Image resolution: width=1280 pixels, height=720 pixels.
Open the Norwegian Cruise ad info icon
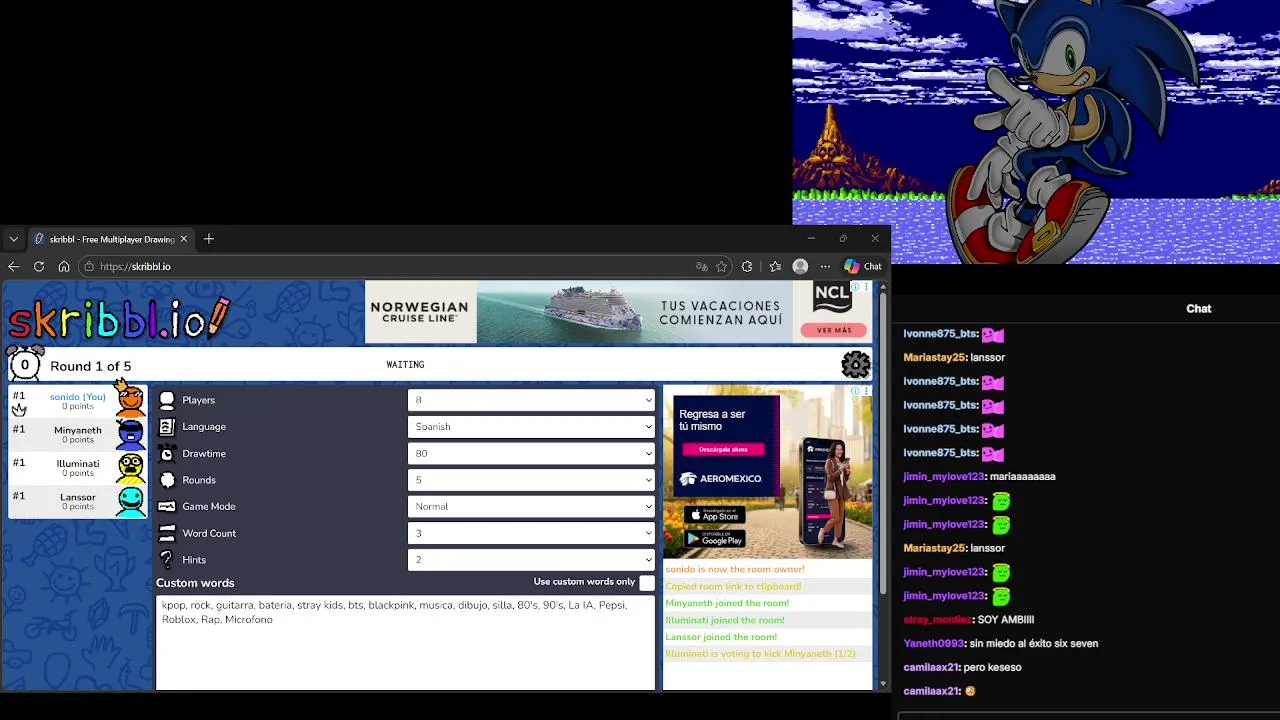click(x=855, y=287)
